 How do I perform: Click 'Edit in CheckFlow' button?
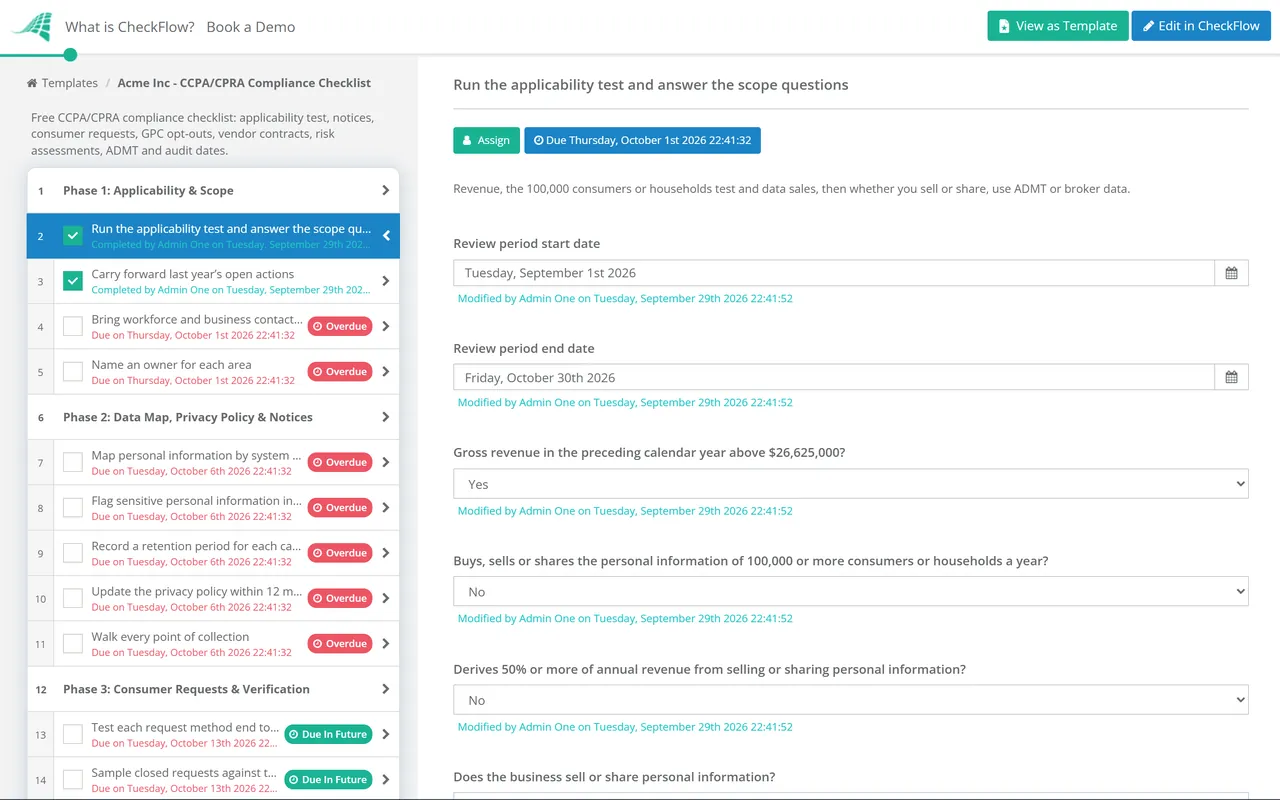click(x=1201, y=26)
